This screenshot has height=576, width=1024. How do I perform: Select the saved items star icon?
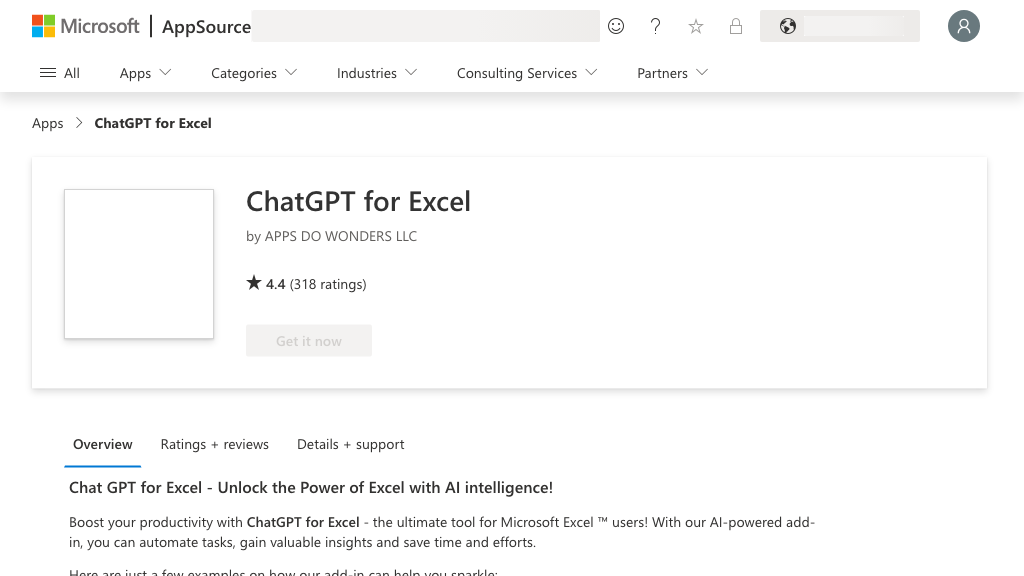695,27
